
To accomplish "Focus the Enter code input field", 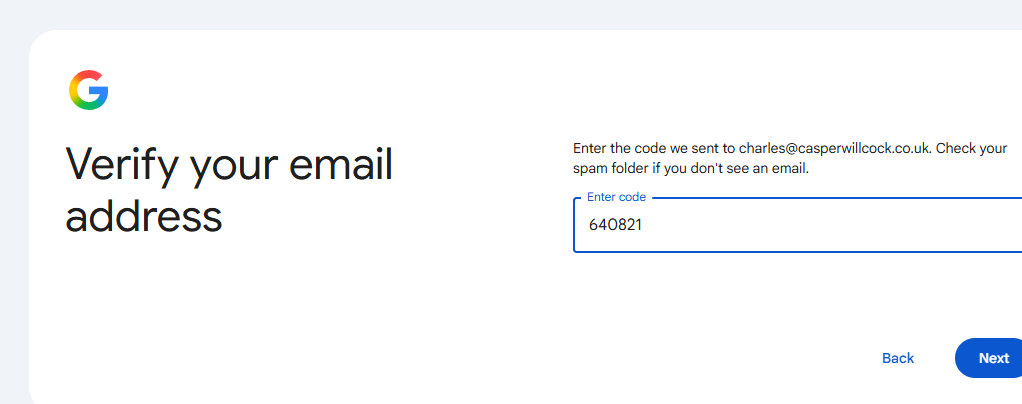I will tap(797, 225).
